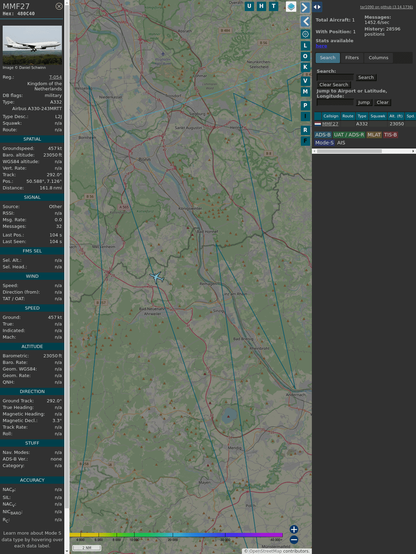Focus the Search text field

[x=335, y=77]
